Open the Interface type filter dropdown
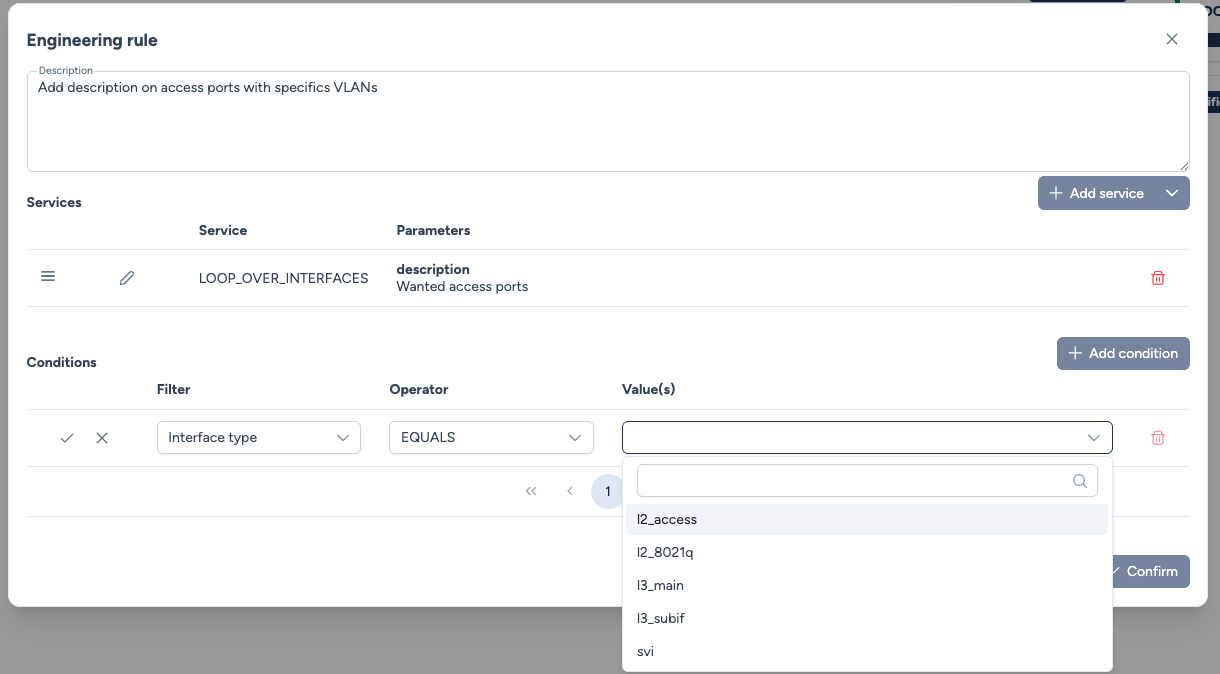This screenshot has width=1220, height=674. 258,438
